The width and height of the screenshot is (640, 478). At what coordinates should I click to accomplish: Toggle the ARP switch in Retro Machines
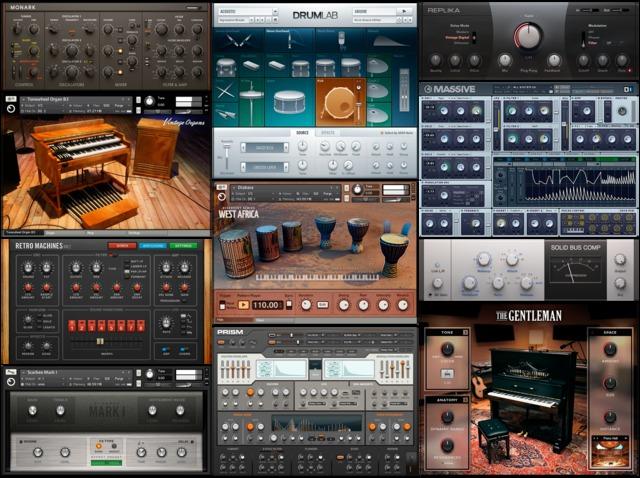point(166,349)
